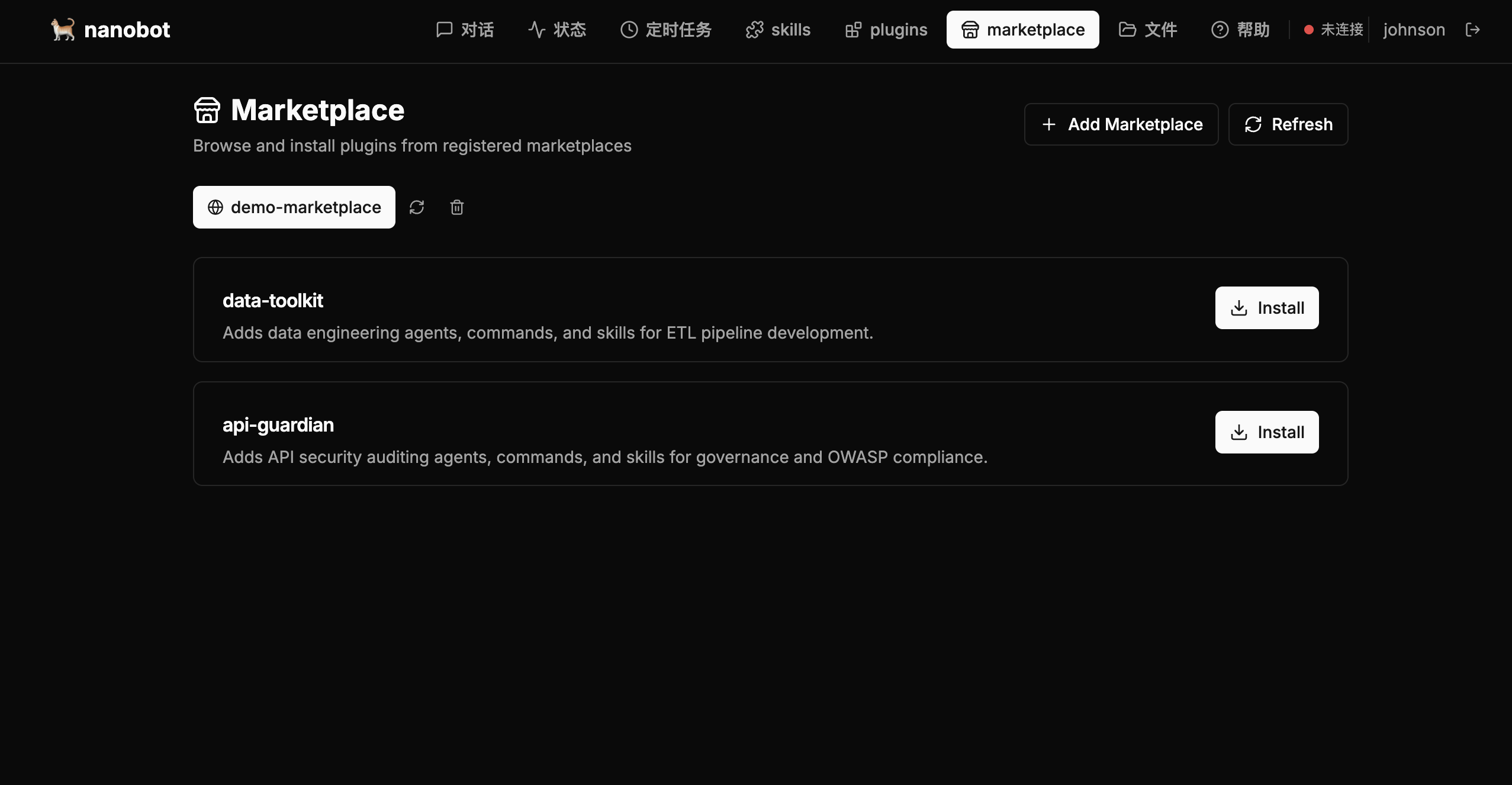Viewport: 1512px width, 785px height.
Task: Click the api-guardian description text
Action: click(605, 457)
